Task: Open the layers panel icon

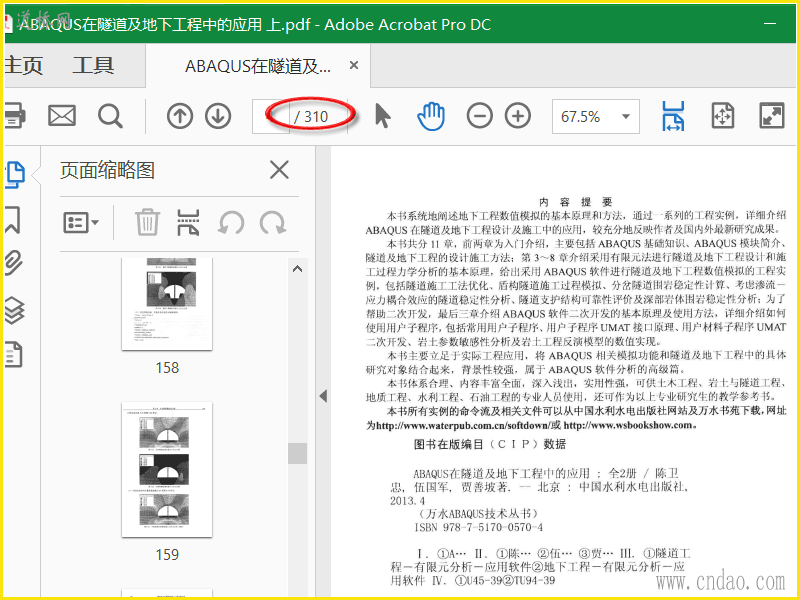Action: 14,309
